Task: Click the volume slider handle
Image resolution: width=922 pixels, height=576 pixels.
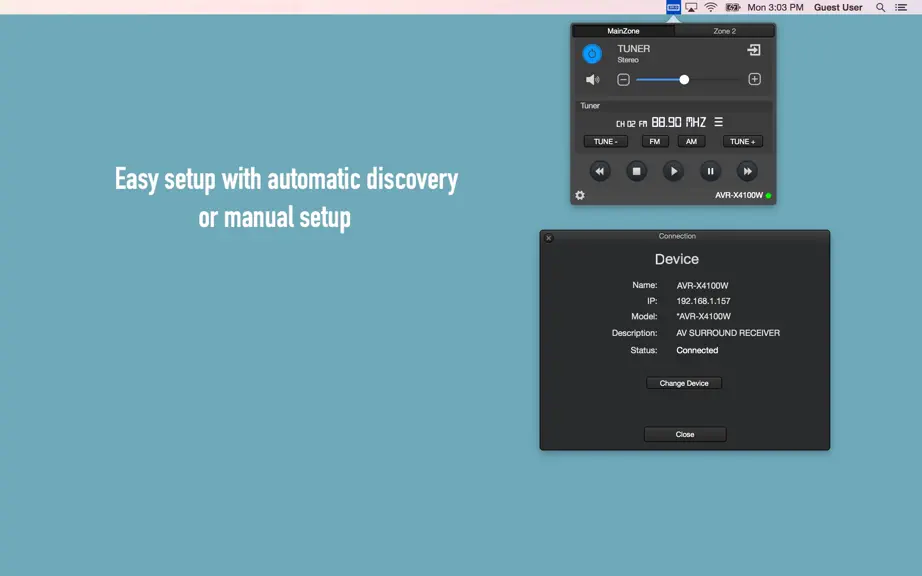Action: click(684, 79)
